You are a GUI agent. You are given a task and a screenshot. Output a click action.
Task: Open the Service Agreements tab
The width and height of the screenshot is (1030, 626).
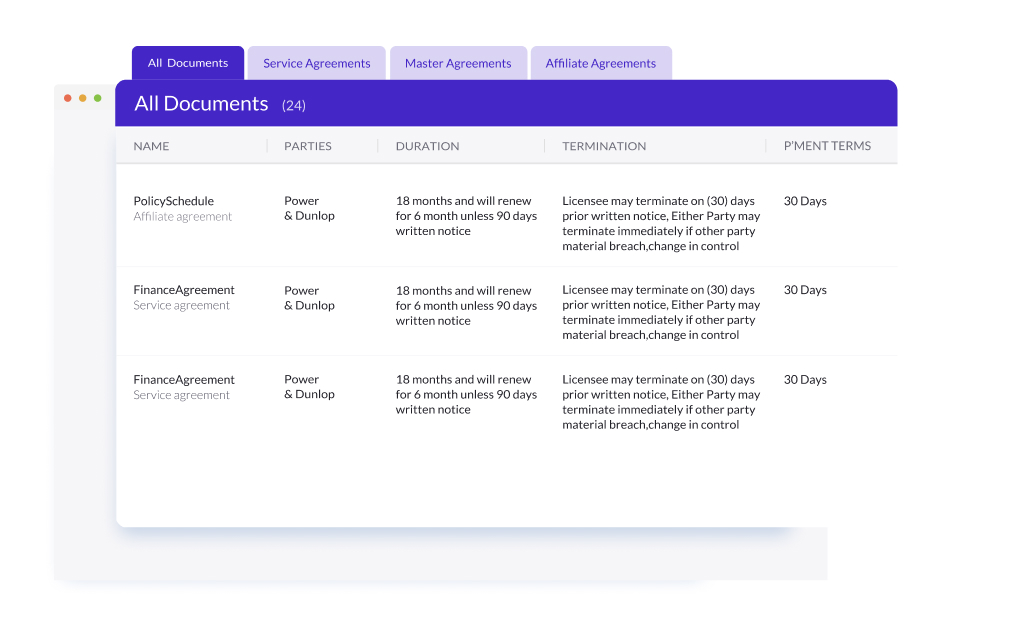[x=317, y=63]
